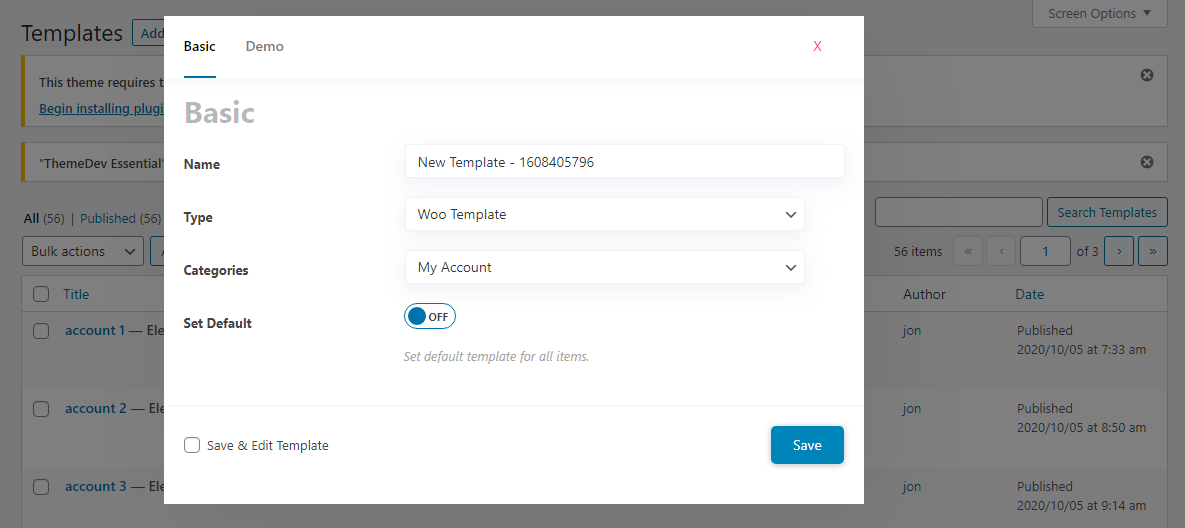This screenshot has height=528, width=1185.
Task: Dismiss the ThemeDev Essential notice
Action: [1146, 162]
